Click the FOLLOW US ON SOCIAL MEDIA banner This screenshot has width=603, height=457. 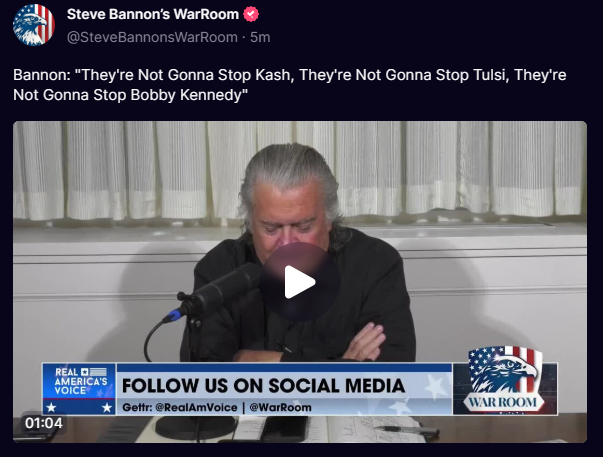[263, 385]
